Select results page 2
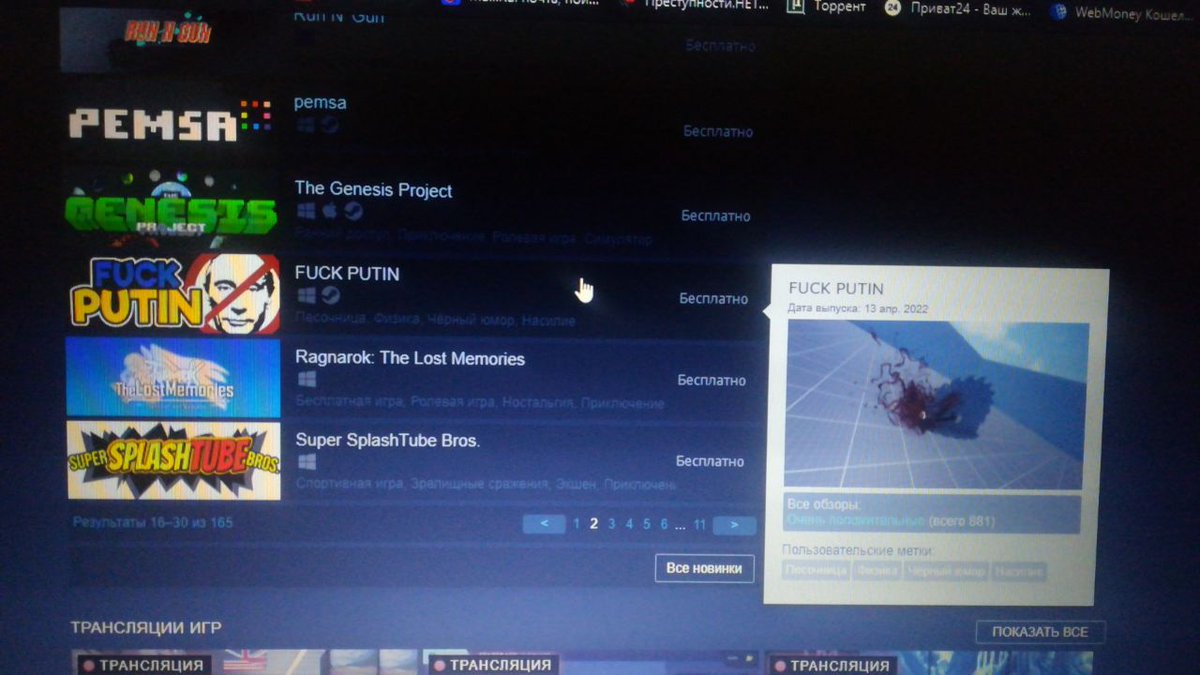 pos(594,523)
